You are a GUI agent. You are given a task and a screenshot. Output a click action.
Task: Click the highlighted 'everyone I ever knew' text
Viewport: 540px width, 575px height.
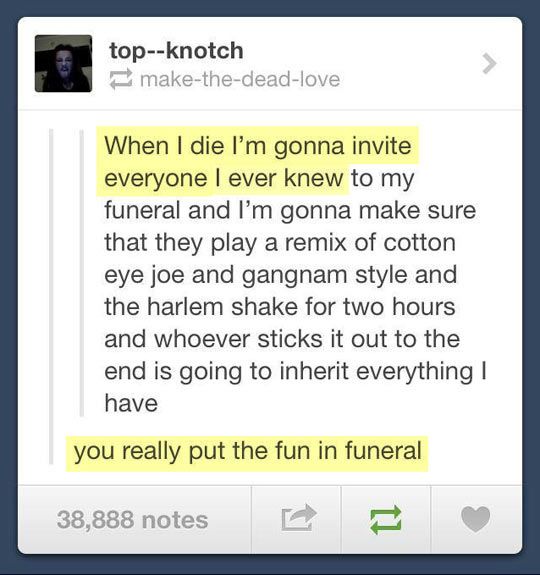click(x=224, y=178)
